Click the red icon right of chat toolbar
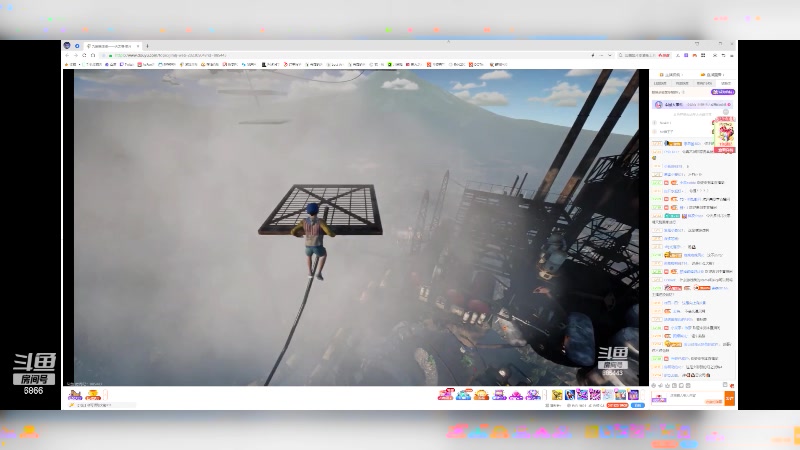This screenshot has height=450, width=800. click(732, 386)
